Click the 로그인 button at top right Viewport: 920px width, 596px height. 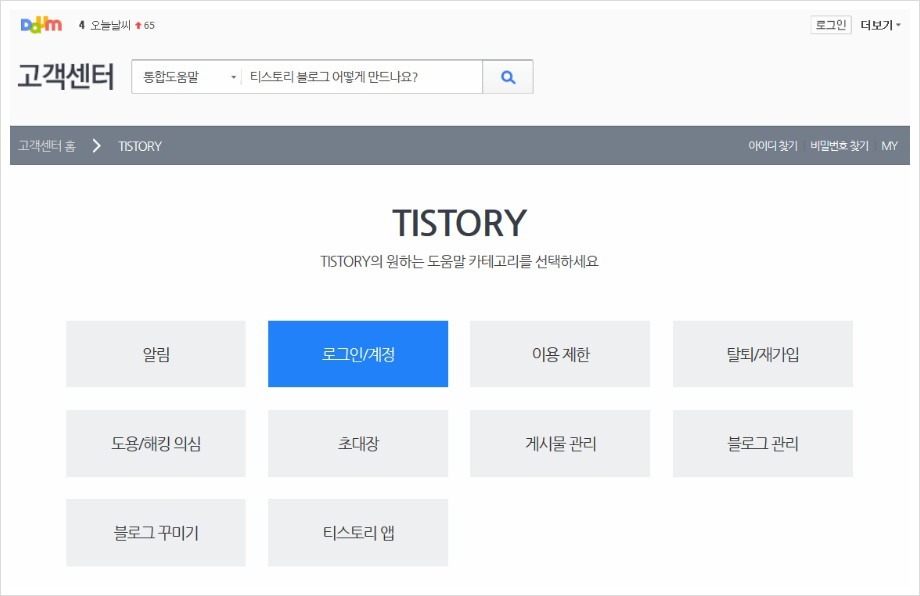pos(831,25)
